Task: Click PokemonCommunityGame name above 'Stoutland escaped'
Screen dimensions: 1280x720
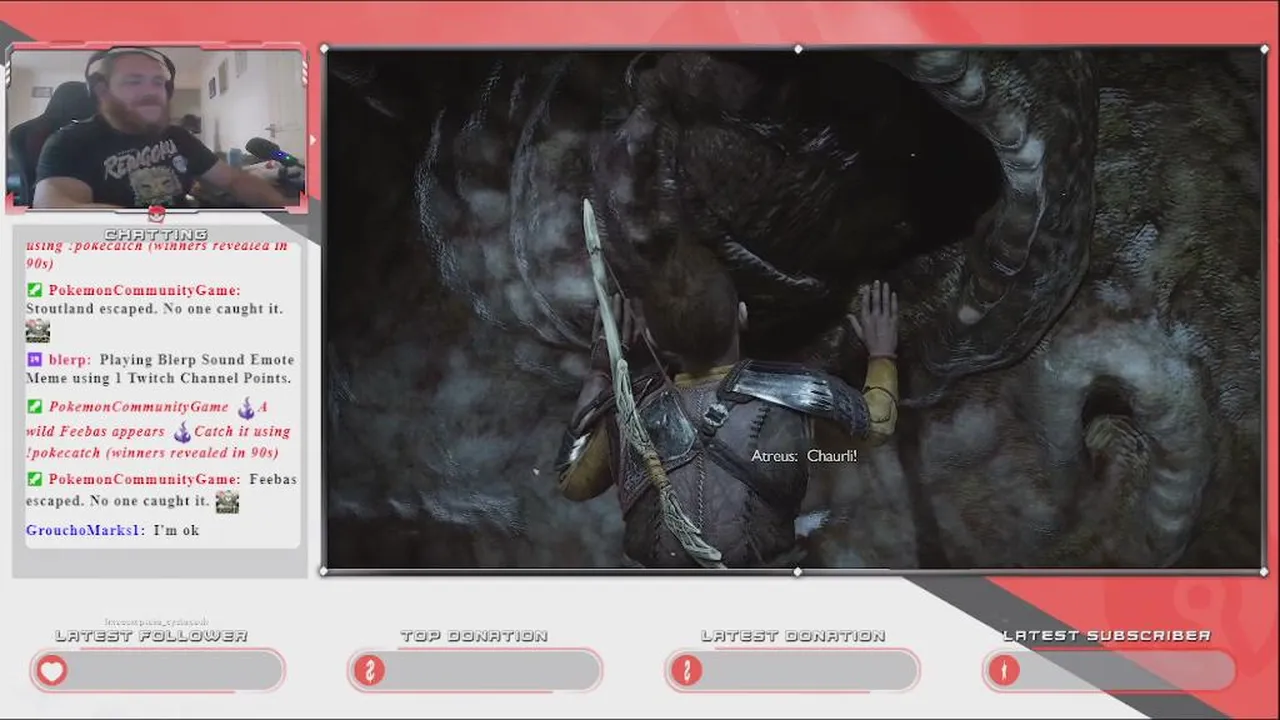Action: tap(144, 290)
